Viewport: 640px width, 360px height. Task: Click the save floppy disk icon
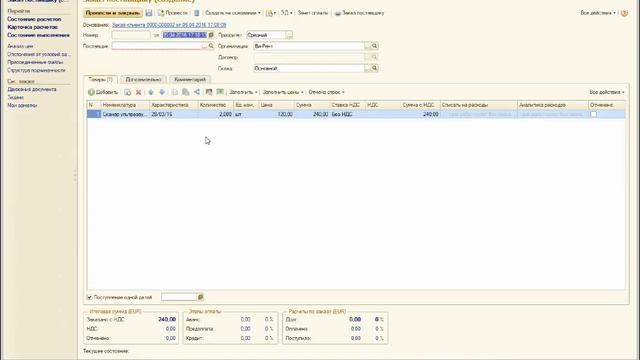pyautogui.click(x=149, y=13)
